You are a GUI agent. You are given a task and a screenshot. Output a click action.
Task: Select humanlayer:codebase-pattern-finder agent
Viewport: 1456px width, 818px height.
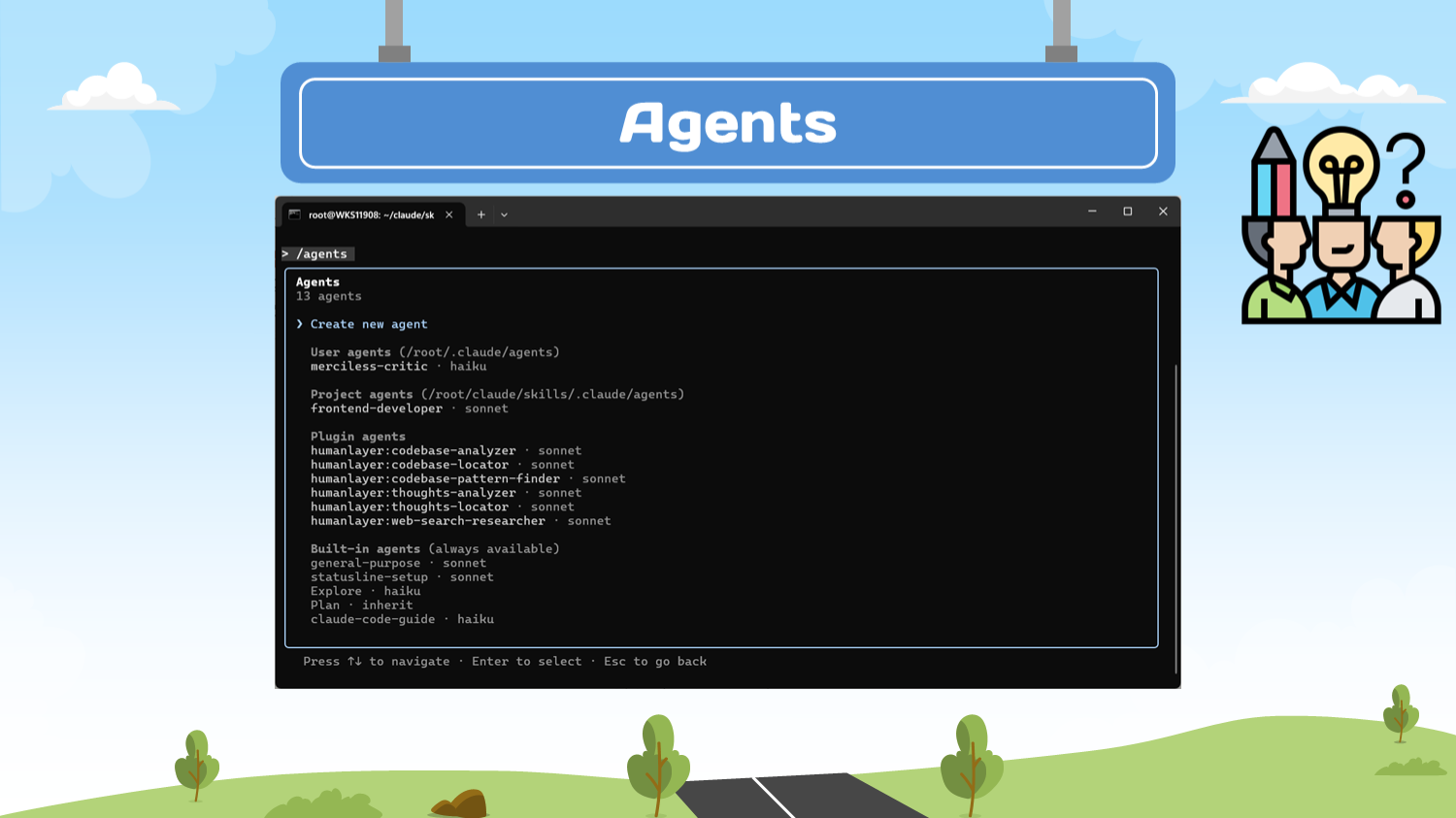pos(435,478)
